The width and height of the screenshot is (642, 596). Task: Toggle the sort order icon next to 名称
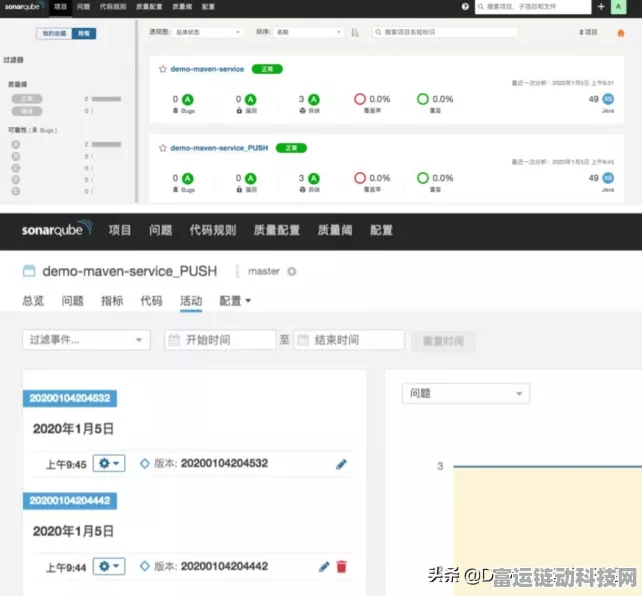355,32
